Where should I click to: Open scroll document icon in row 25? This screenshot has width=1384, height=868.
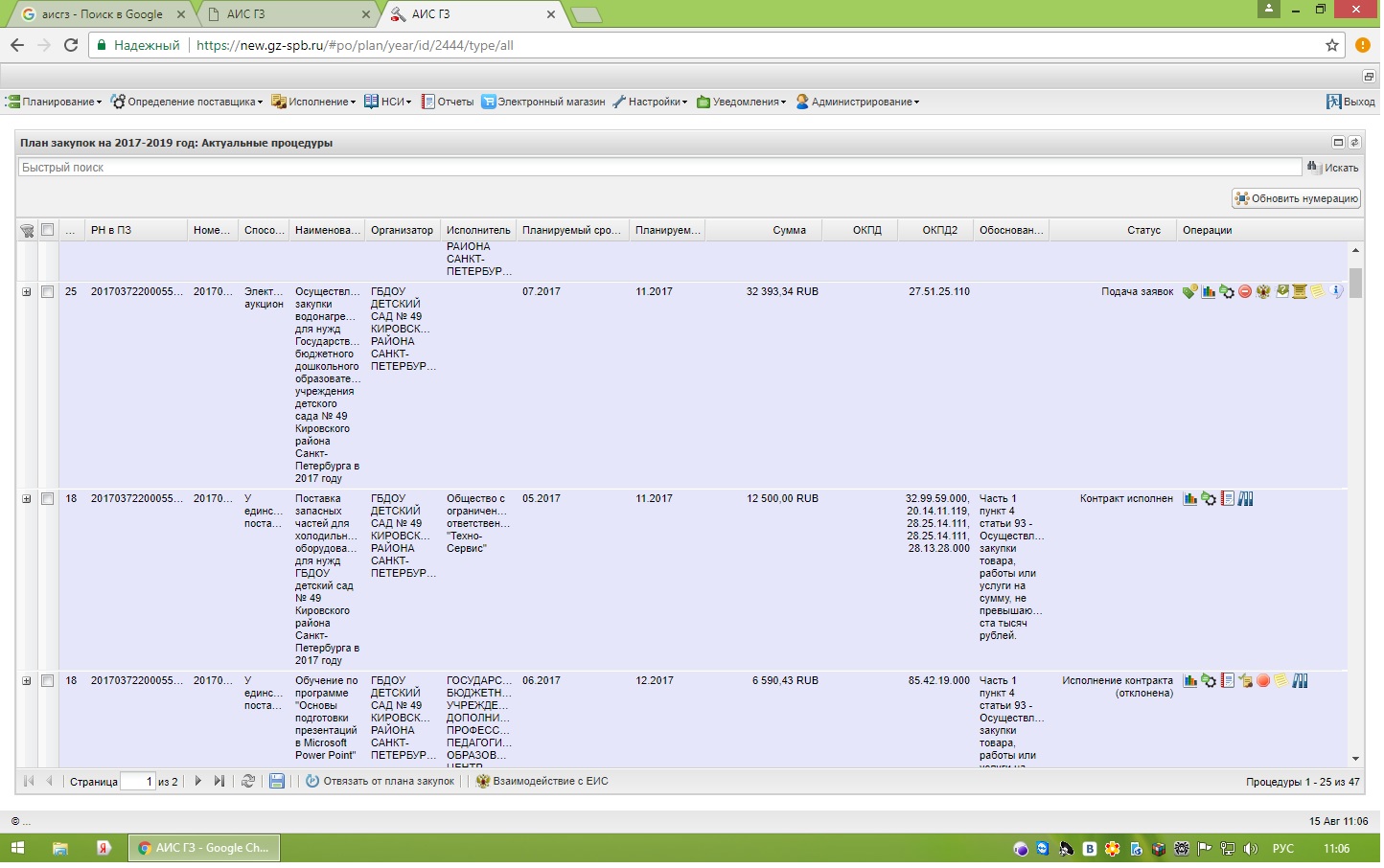1300,291
